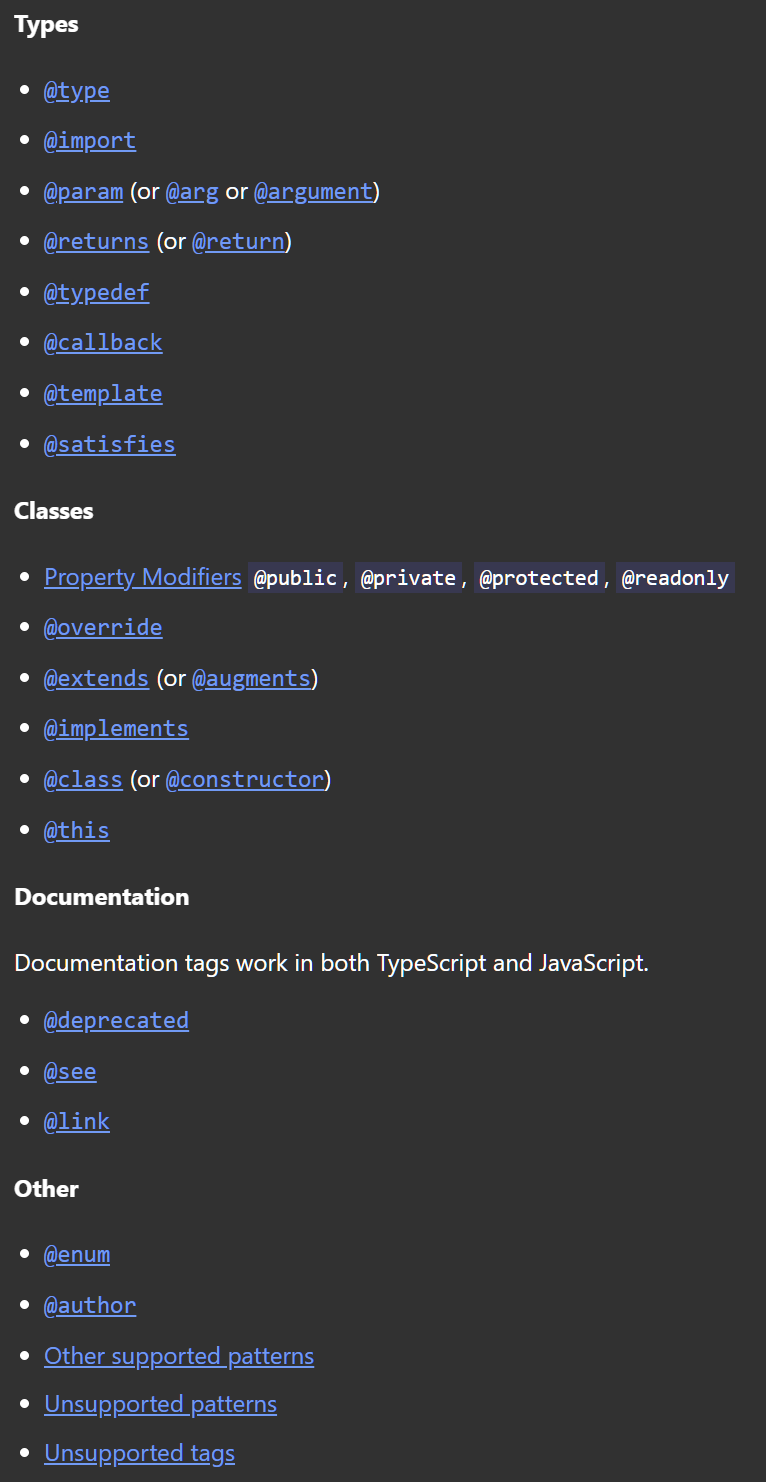Open the @augments alias link
Screen dimensions: 766x1482
point(252,678)
